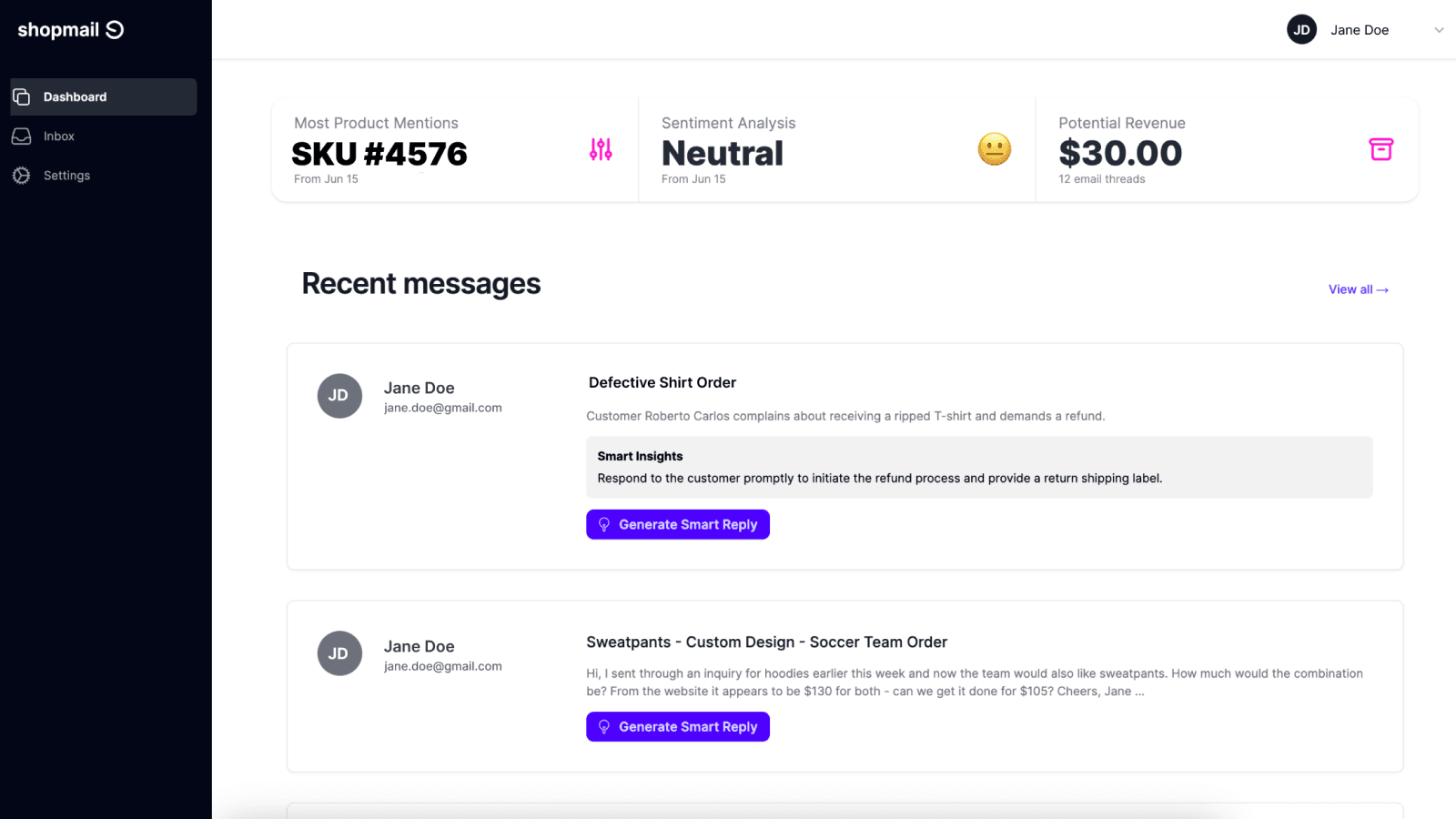The width and height of the screenshot is (1456, 819).
Task: Click the neutral face emoji in Sentiment Analysis
Action: (x=994, y=148)
